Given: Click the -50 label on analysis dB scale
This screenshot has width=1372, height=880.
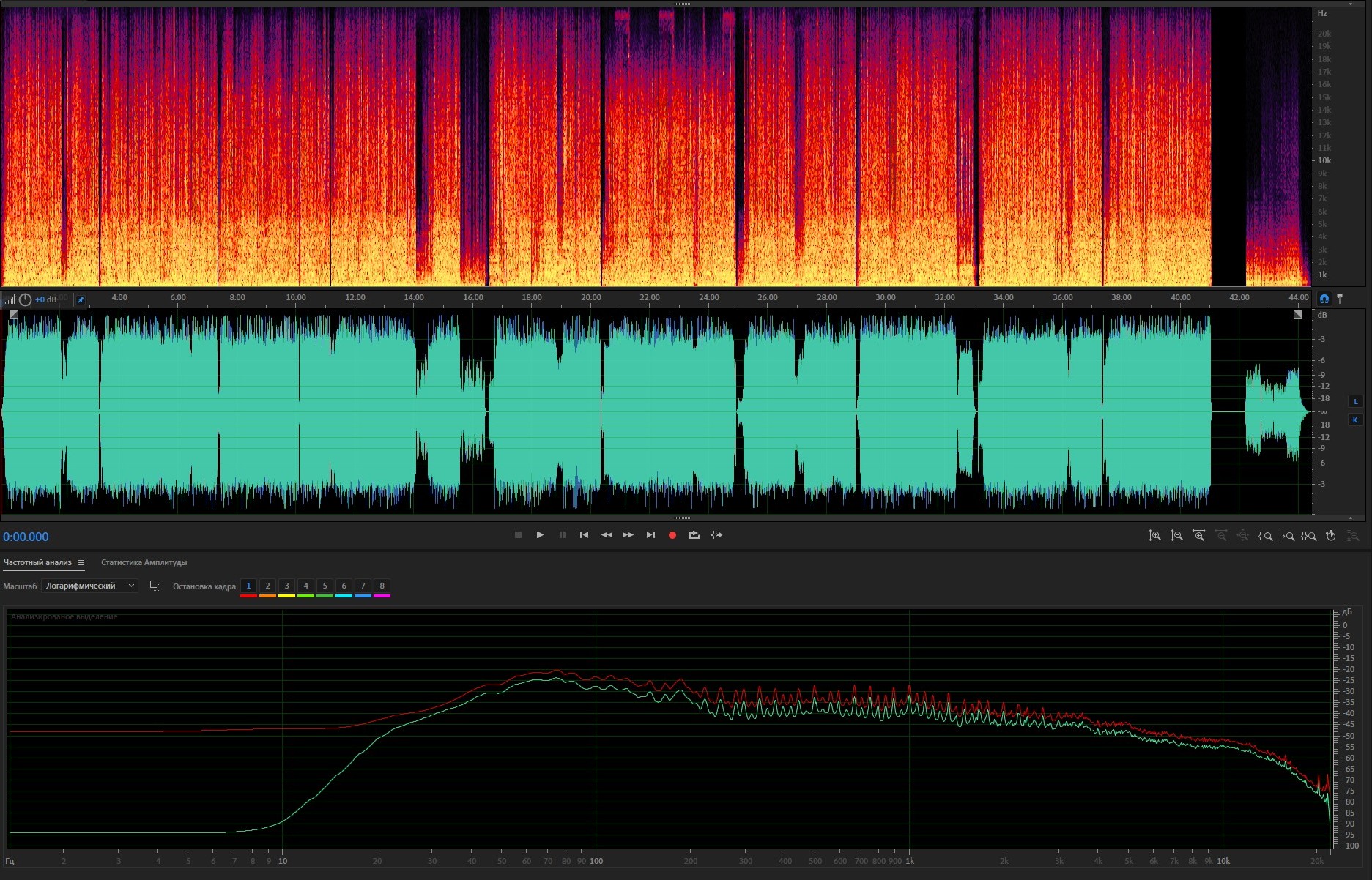Looking at the screenshot, I should coord(1348,735).
